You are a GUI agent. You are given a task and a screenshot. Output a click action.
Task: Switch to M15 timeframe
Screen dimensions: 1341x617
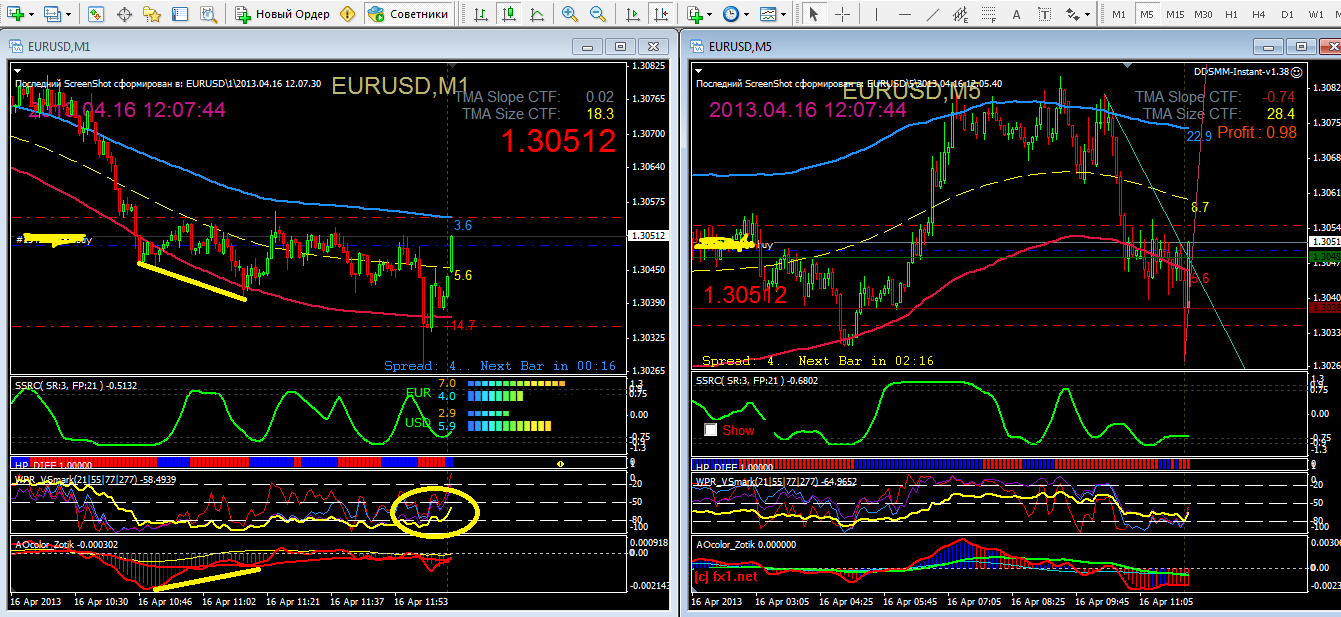coord(1175,14)
